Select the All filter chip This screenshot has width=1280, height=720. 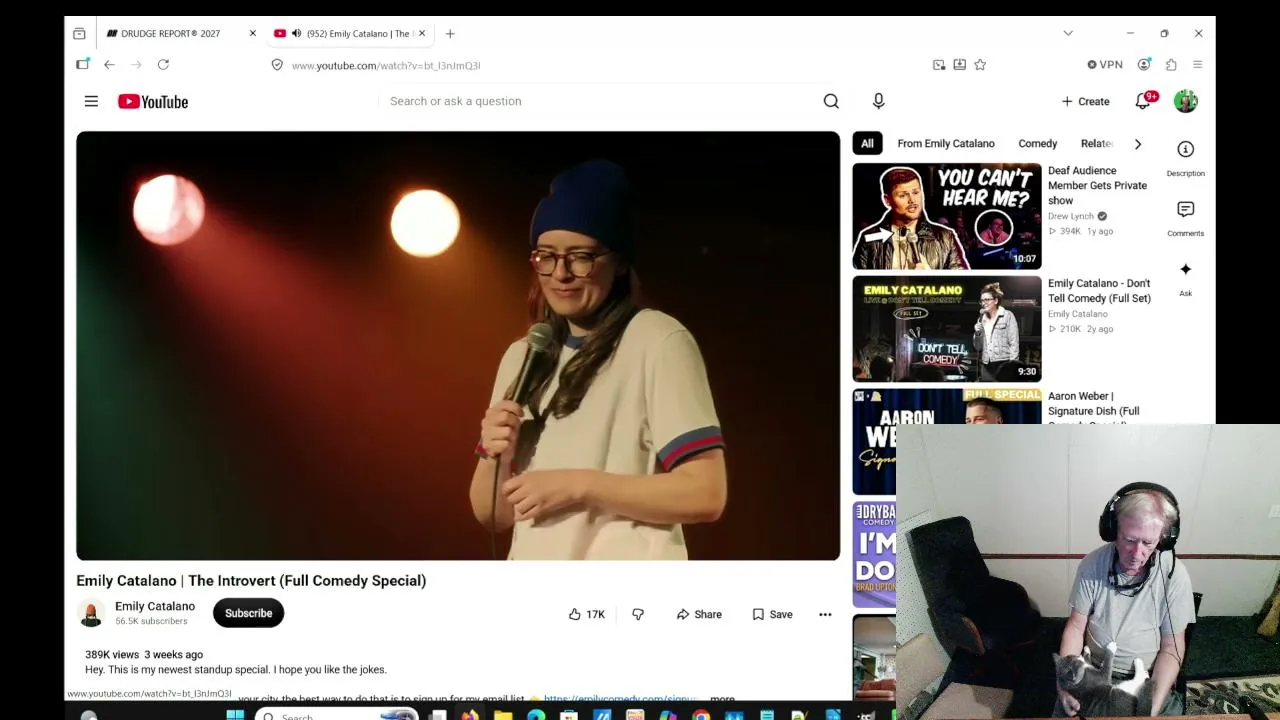click(x=867, y=144)
